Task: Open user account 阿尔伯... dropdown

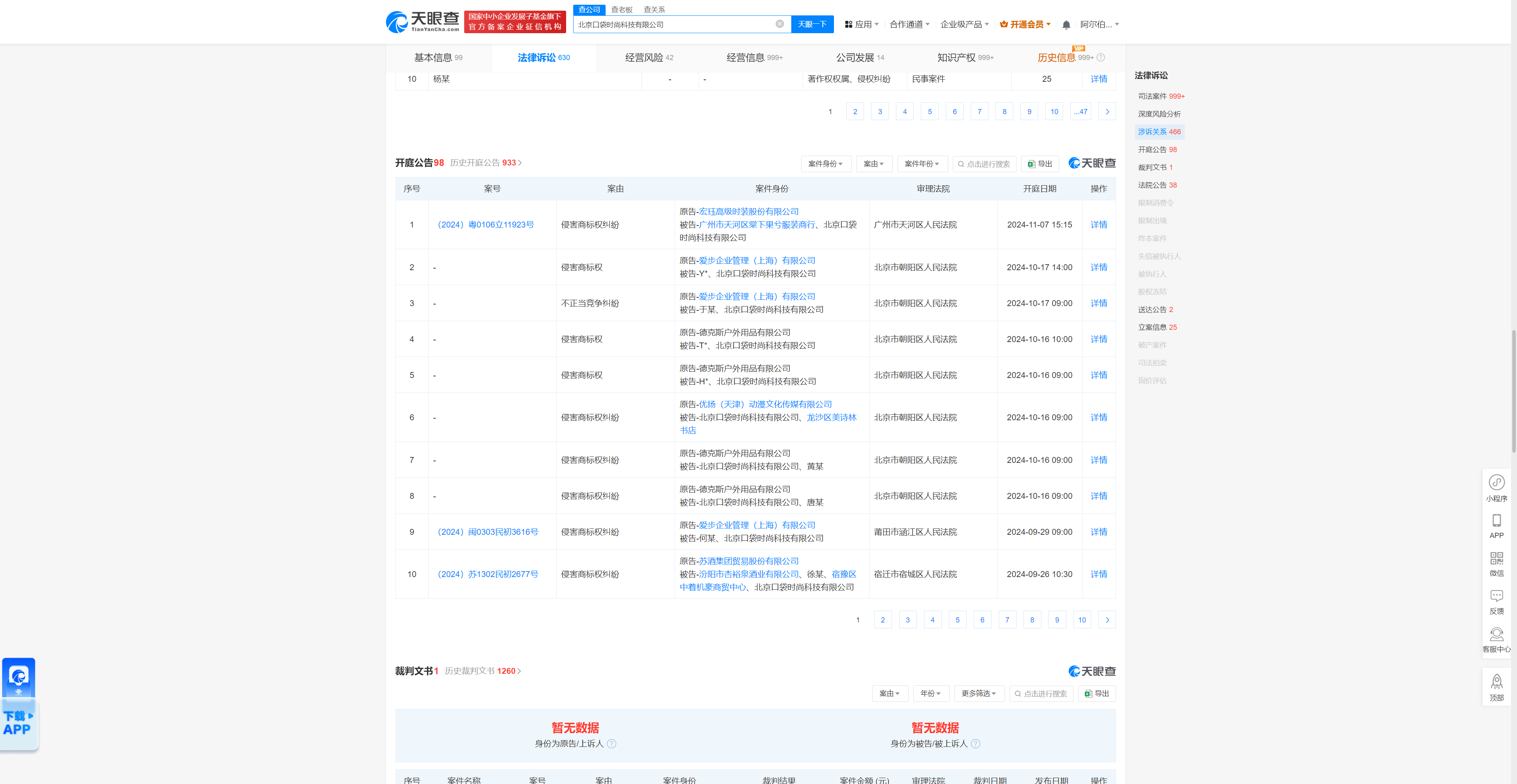Action: 1099,24
